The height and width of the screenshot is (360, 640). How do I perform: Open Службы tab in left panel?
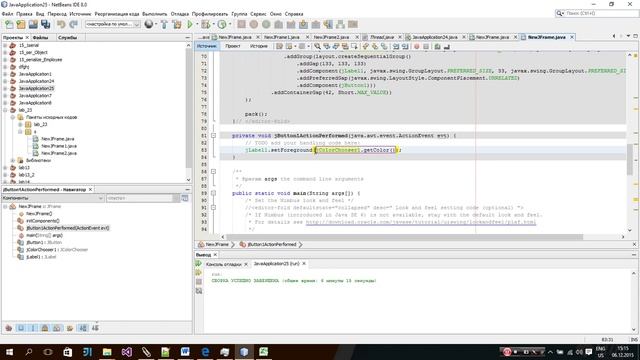click(67, 38)
